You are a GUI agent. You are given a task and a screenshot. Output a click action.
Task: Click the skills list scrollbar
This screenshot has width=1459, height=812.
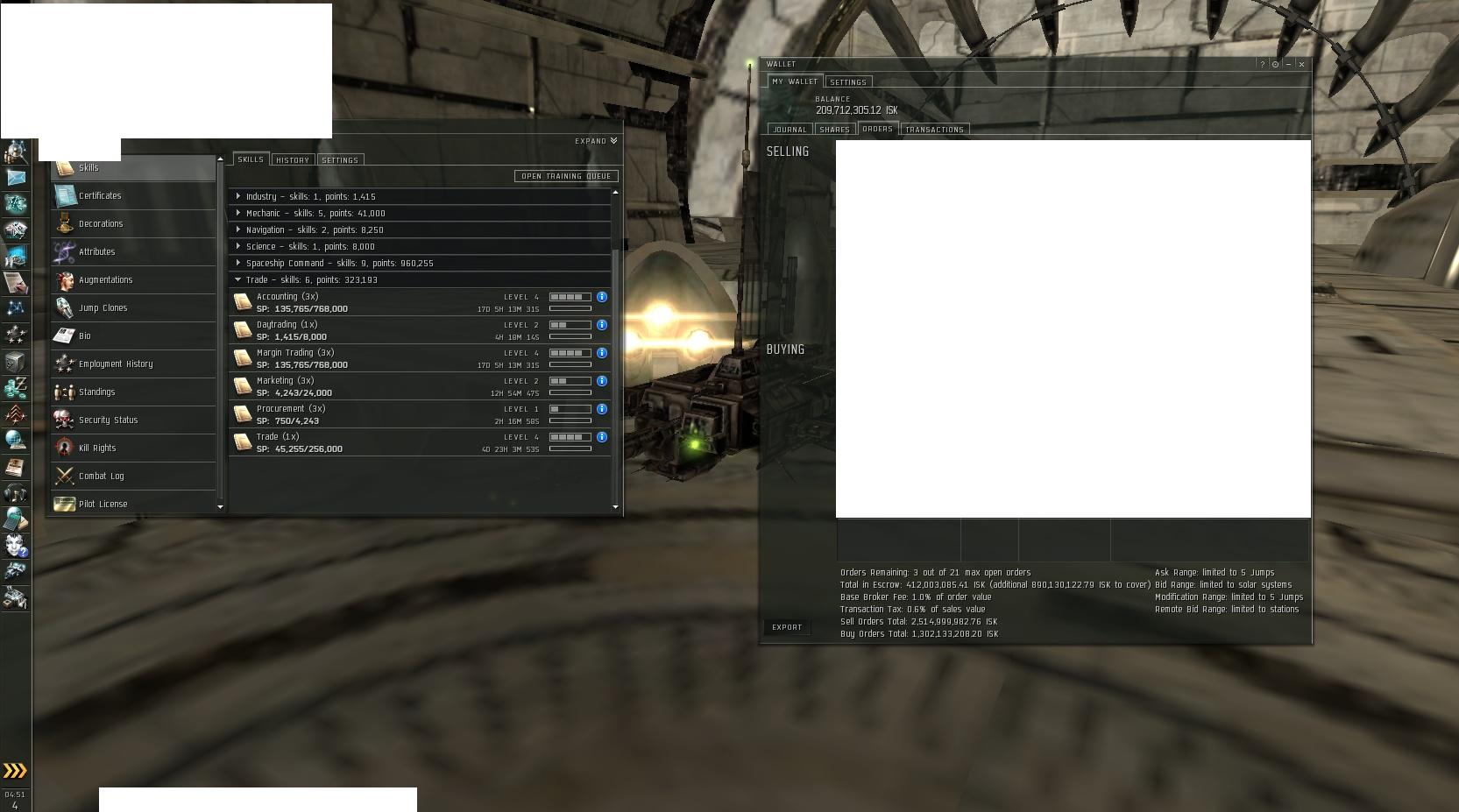tap(615, 377)
